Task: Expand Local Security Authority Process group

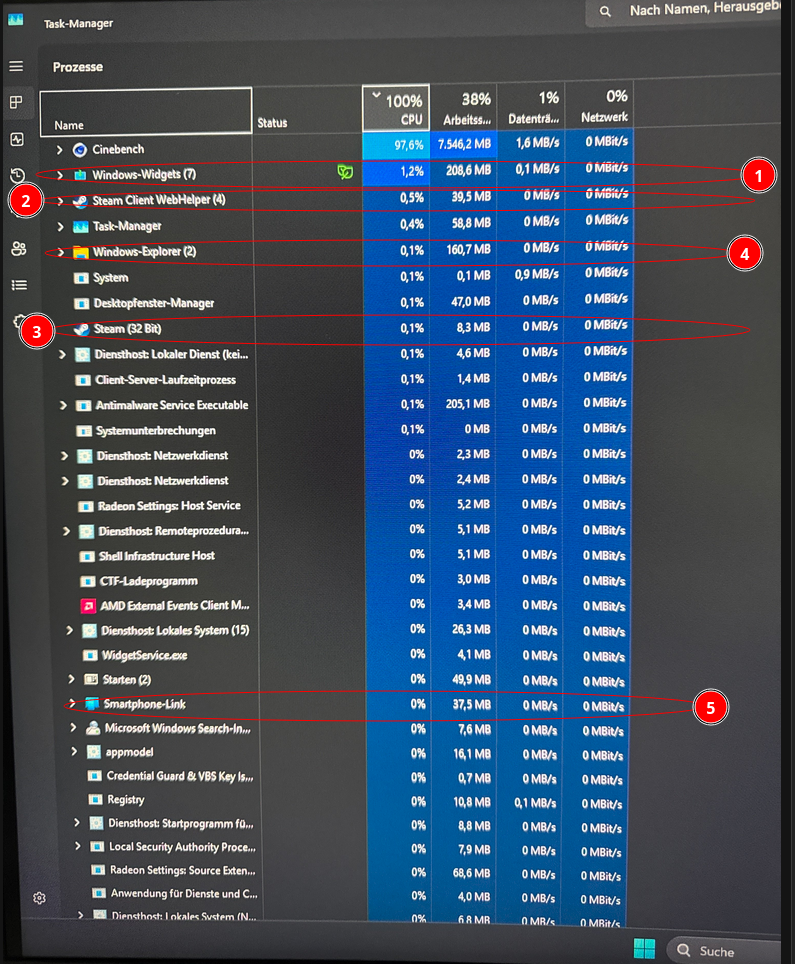Action: [77, 847]
